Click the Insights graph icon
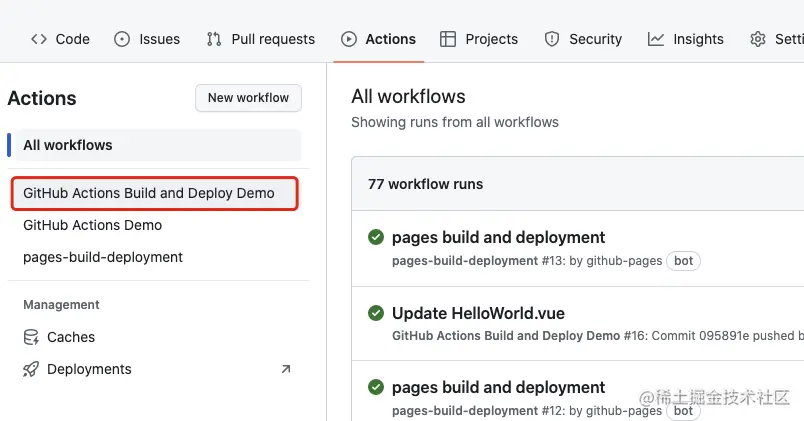Viewport: 804px width, 421px height. click(x=656, y=39)
